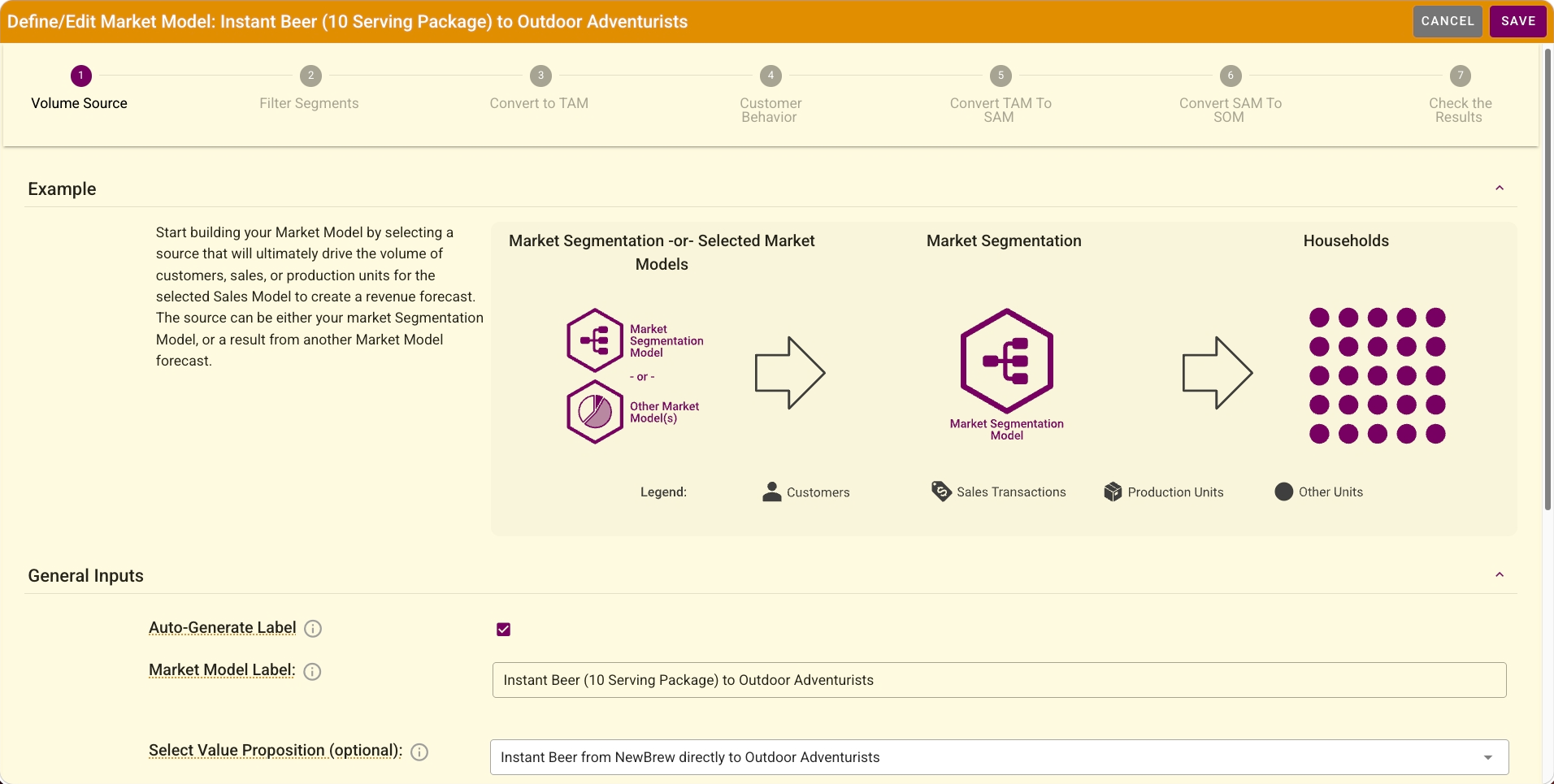Open info icon beside Select Value Proposition
This screenshot has width=1554, height=784.
[x=419, y=752]
